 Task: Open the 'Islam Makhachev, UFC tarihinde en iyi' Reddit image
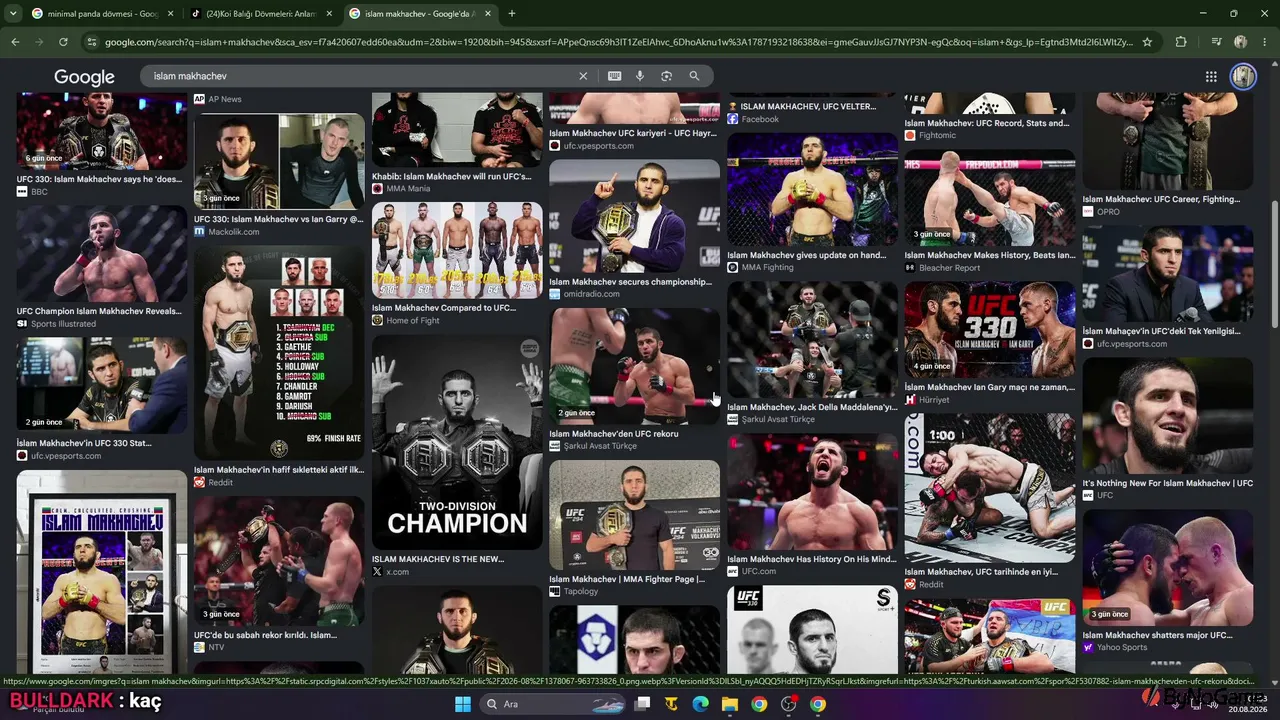pyautogui.click(x=990, y=488)
